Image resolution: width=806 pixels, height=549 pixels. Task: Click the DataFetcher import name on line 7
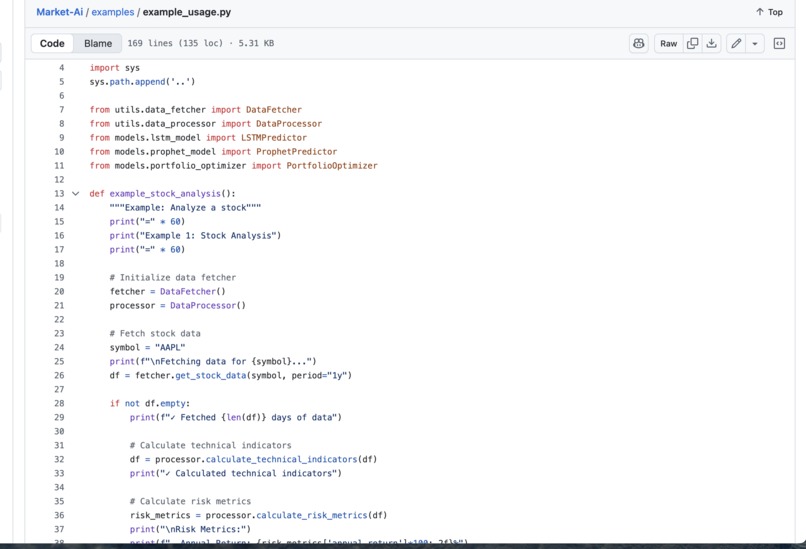pos(273,109)
